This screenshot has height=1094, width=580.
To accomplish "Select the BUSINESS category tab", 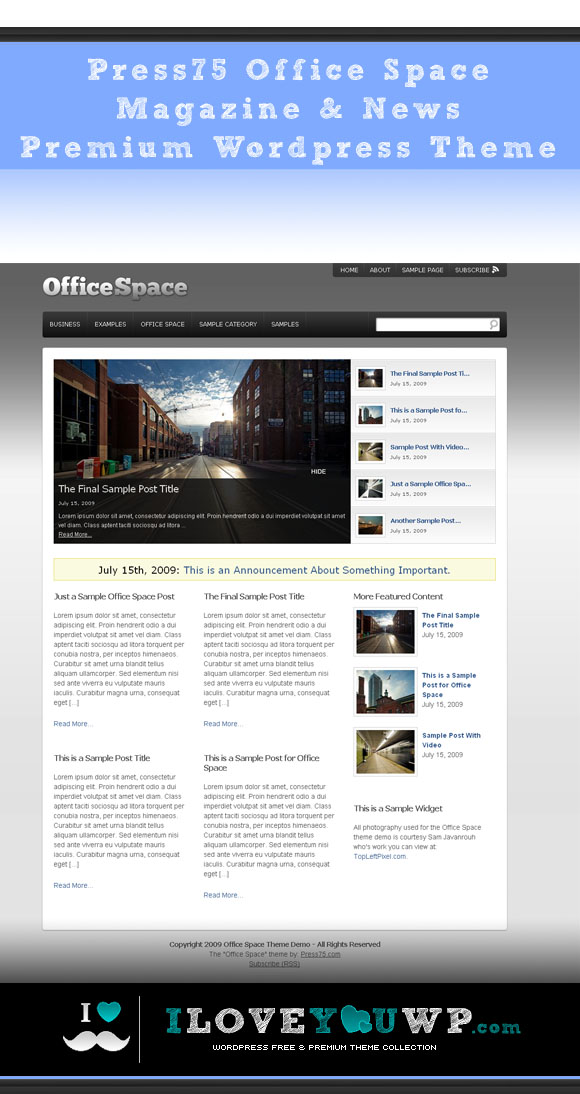I will pos(65,324).
